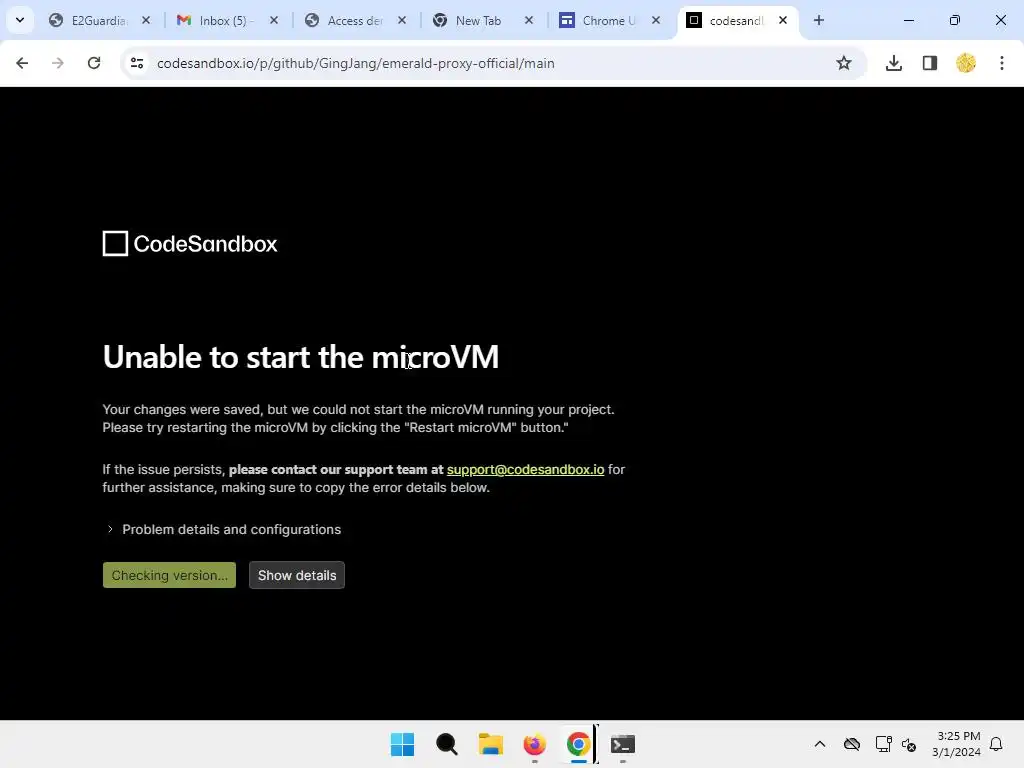1024x768 pixels.
Task: Click the support@codesandbox.io email link
Action: tap(525, 470)
